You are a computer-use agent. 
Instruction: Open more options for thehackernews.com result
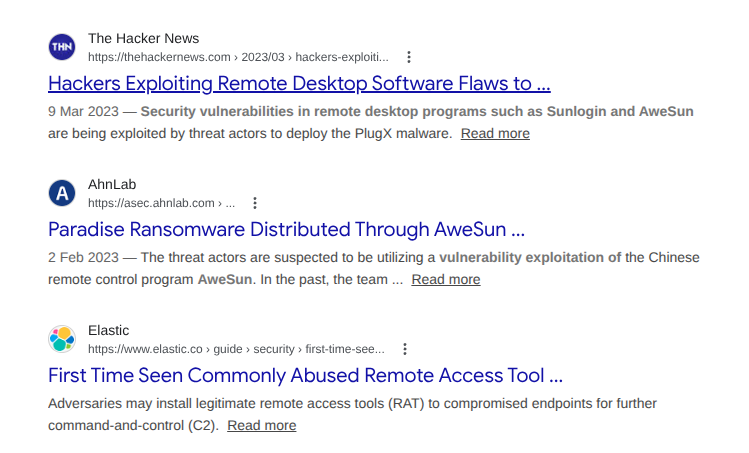tap(409, 57)
